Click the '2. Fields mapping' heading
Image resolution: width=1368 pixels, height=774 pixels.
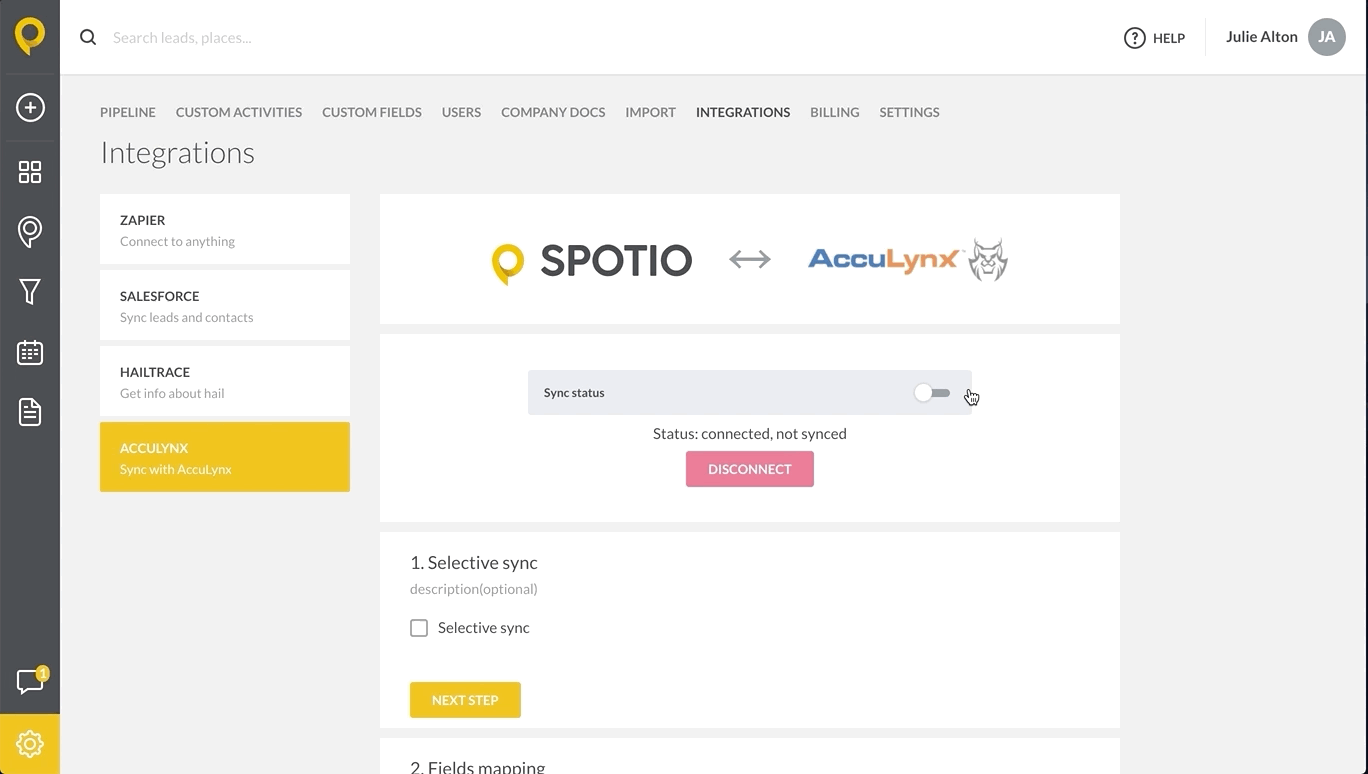[x=478, y=766]
